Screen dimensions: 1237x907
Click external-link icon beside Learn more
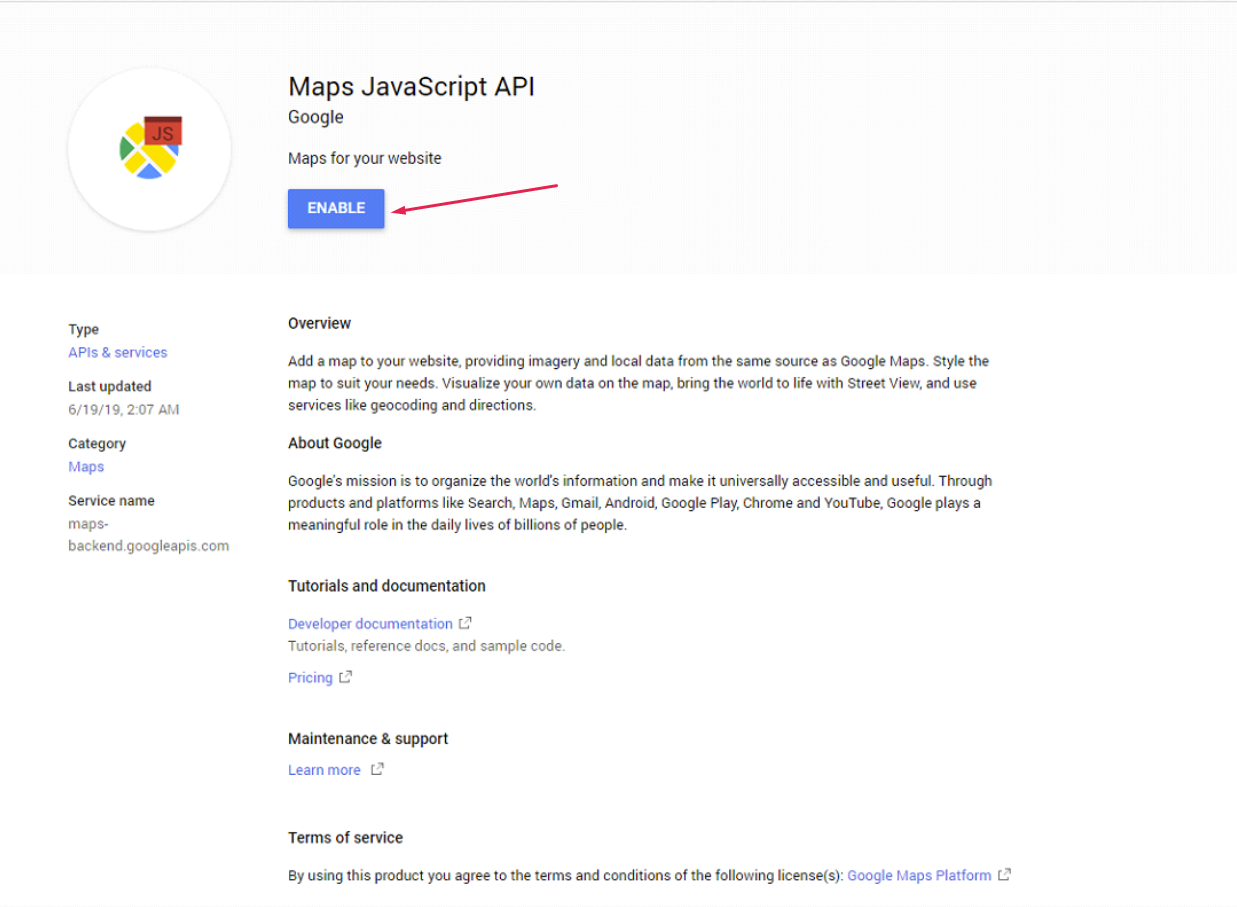click(x=377, y=770)
